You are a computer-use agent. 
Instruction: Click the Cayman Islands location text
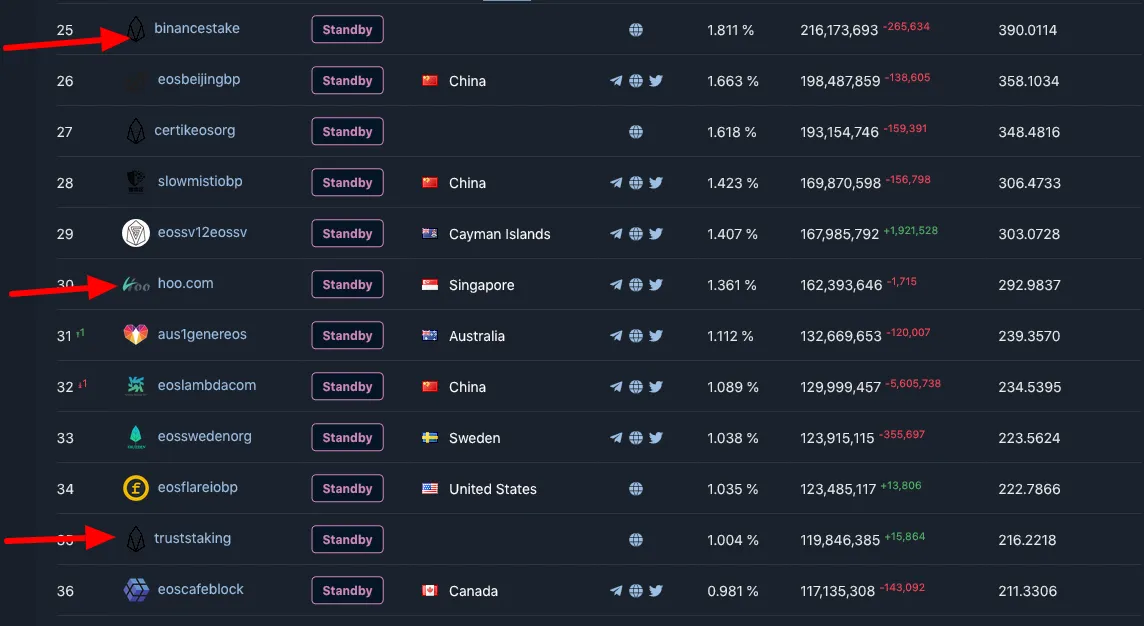(500, 234)
